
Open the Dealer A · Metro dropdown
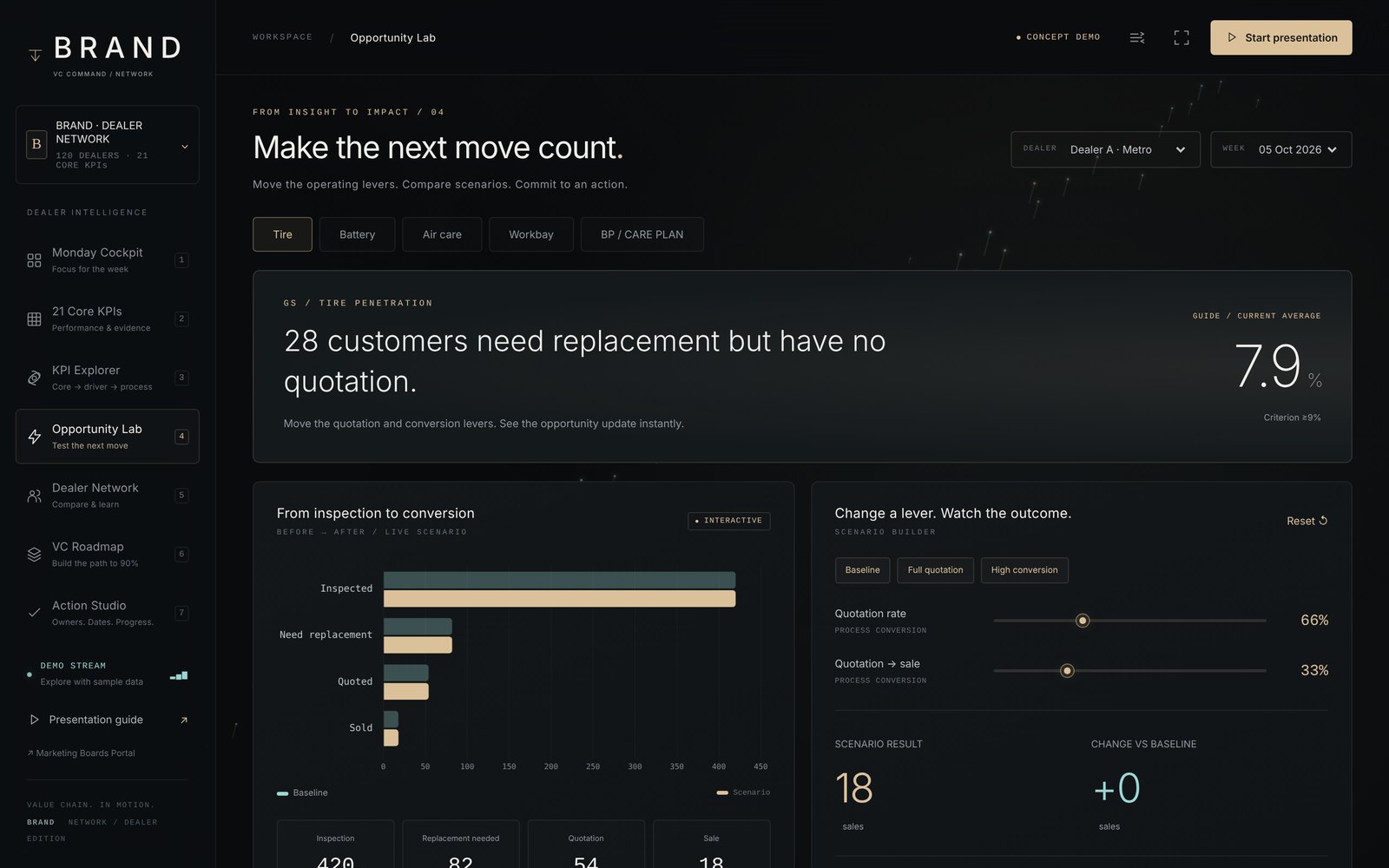1105,149
